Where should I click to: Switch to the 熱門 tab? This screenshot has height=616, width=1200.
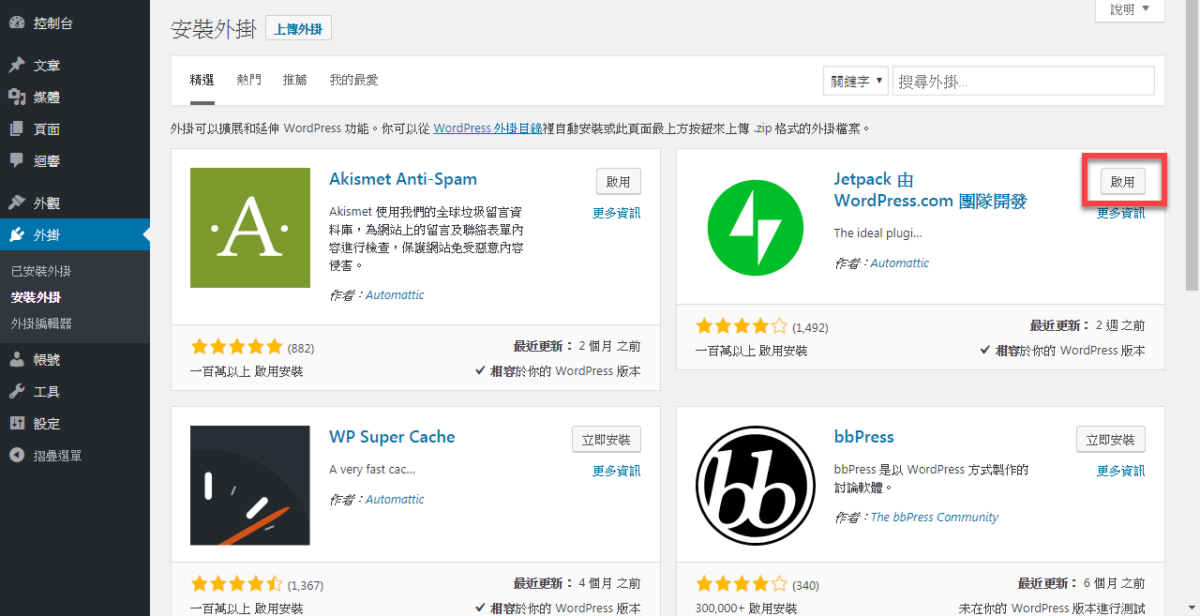point(249,80)
